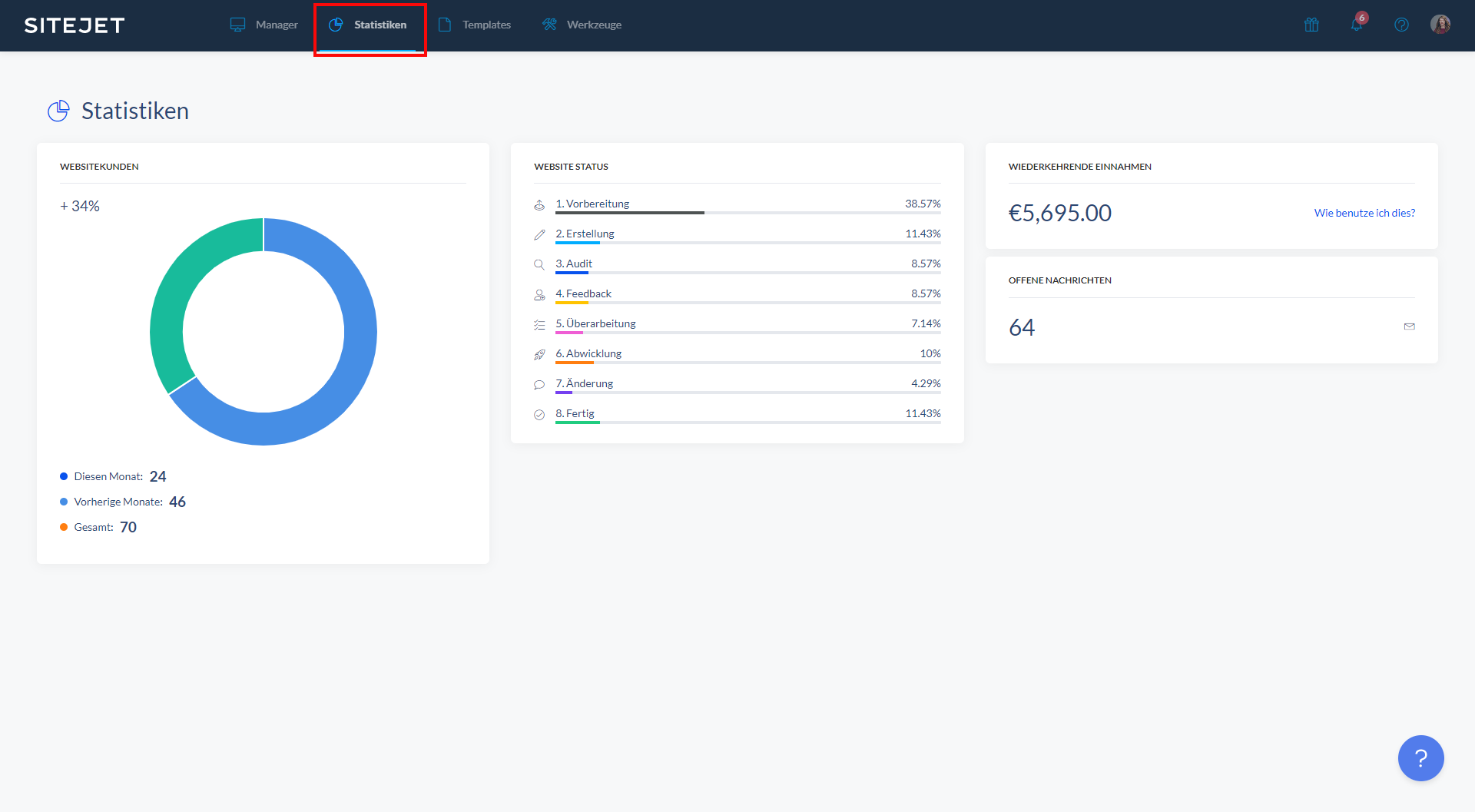
Task: Open the floating blue help button
Action: click(1420, 758)
